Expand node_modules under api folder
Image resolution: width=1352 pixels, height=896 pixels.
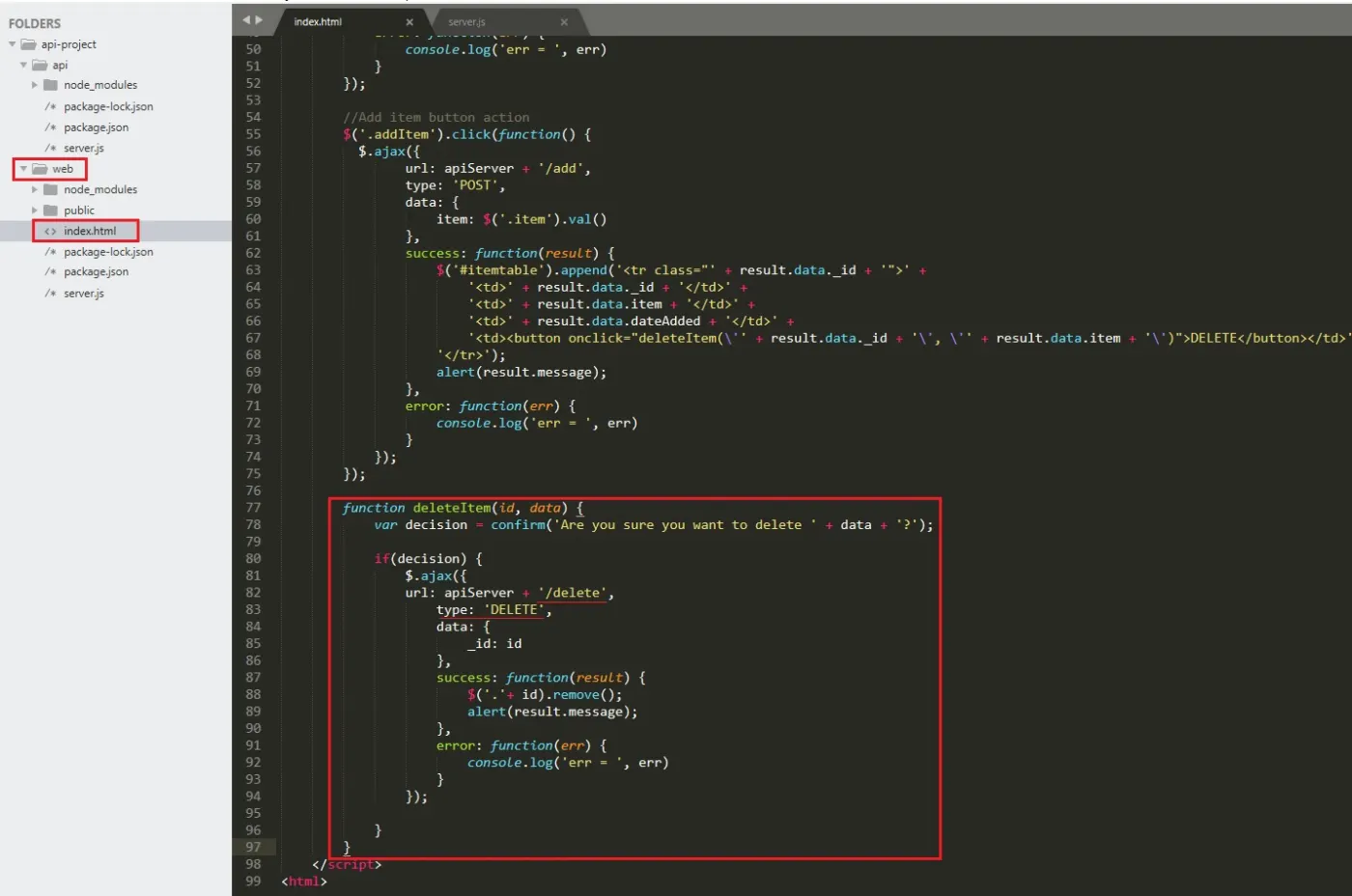[35, 85]
